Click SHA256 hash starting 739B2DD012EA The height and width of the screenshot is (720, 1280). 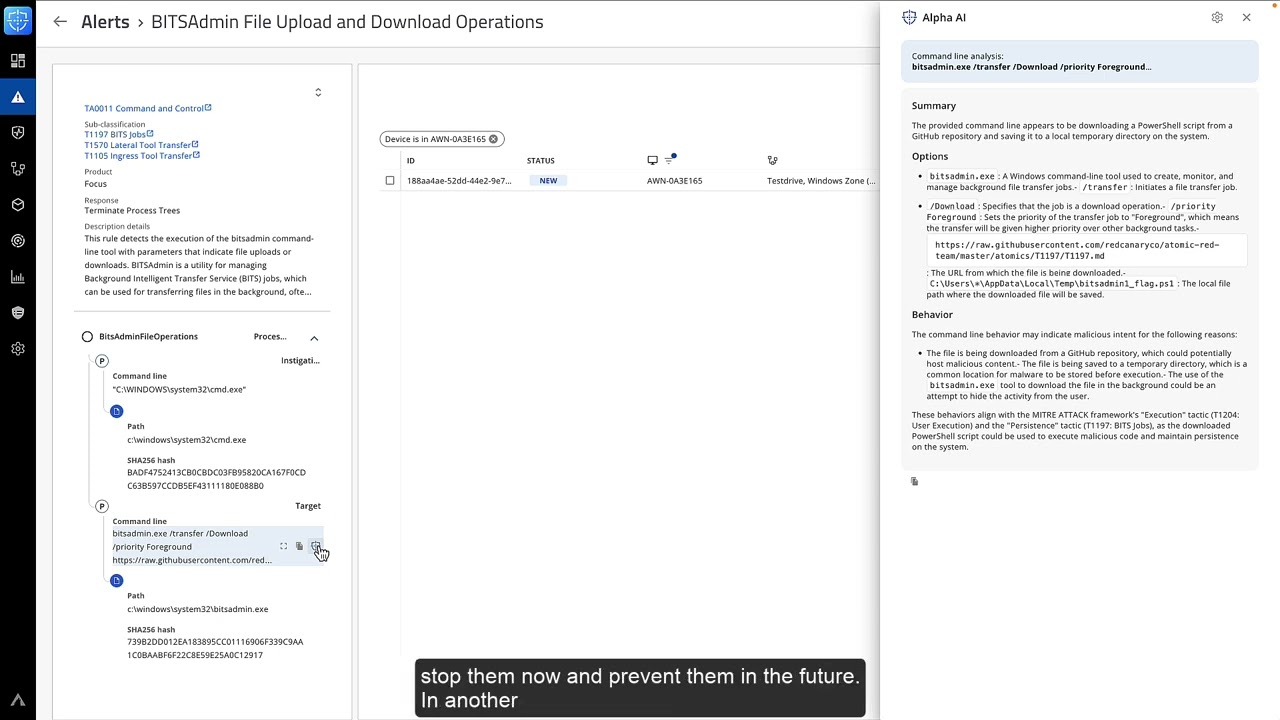click(215, 648)
